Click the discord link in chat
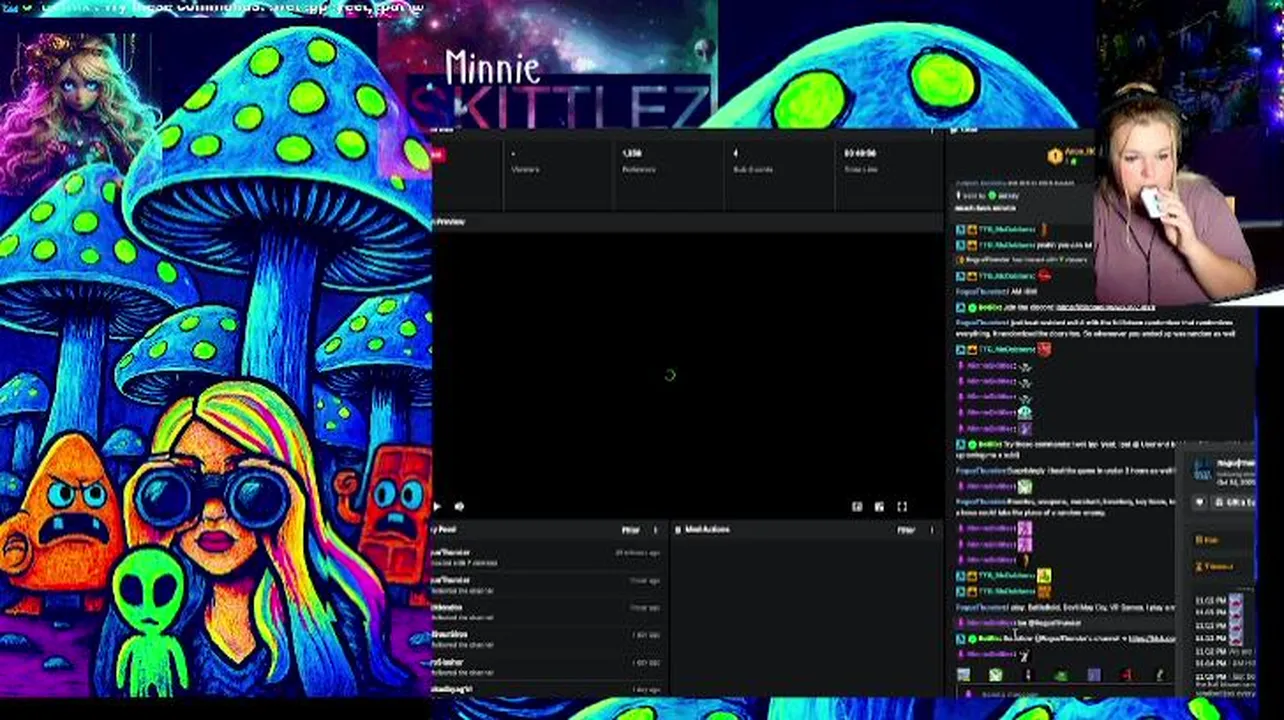 point(1105,307)
